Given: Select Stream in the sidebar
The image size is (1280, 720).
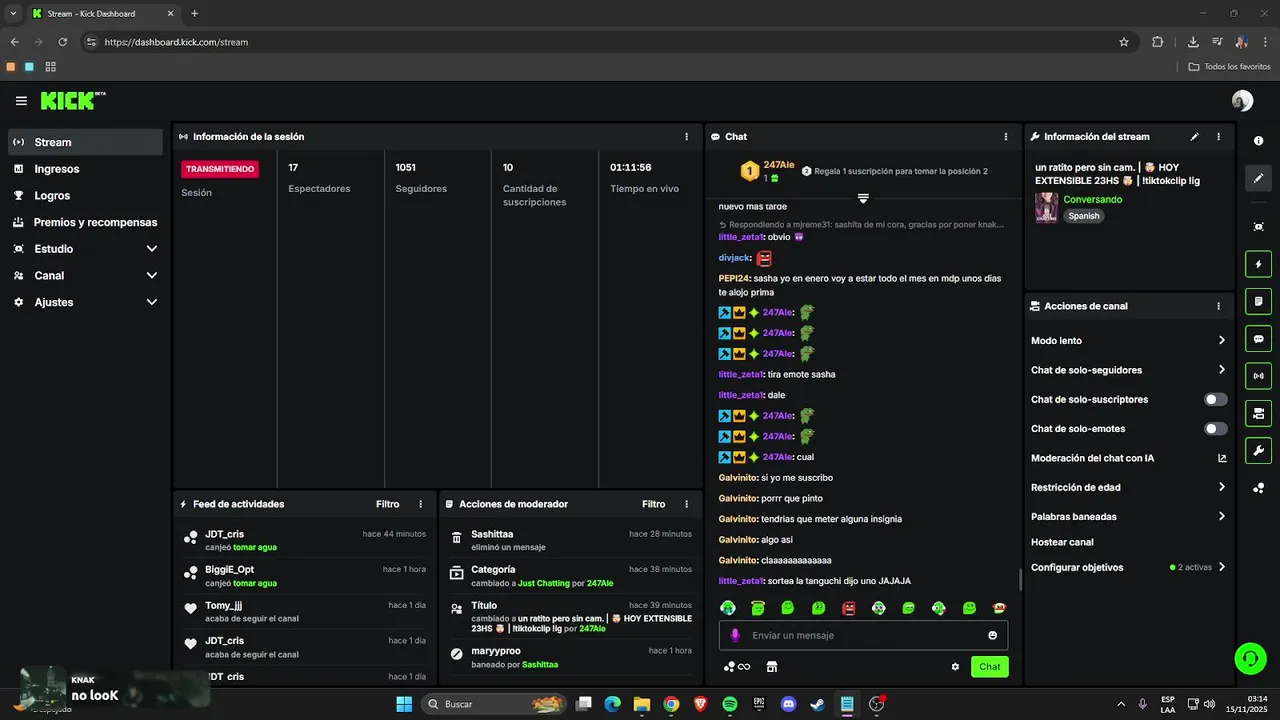Looking at the screenshot, I should pos(85,142).
